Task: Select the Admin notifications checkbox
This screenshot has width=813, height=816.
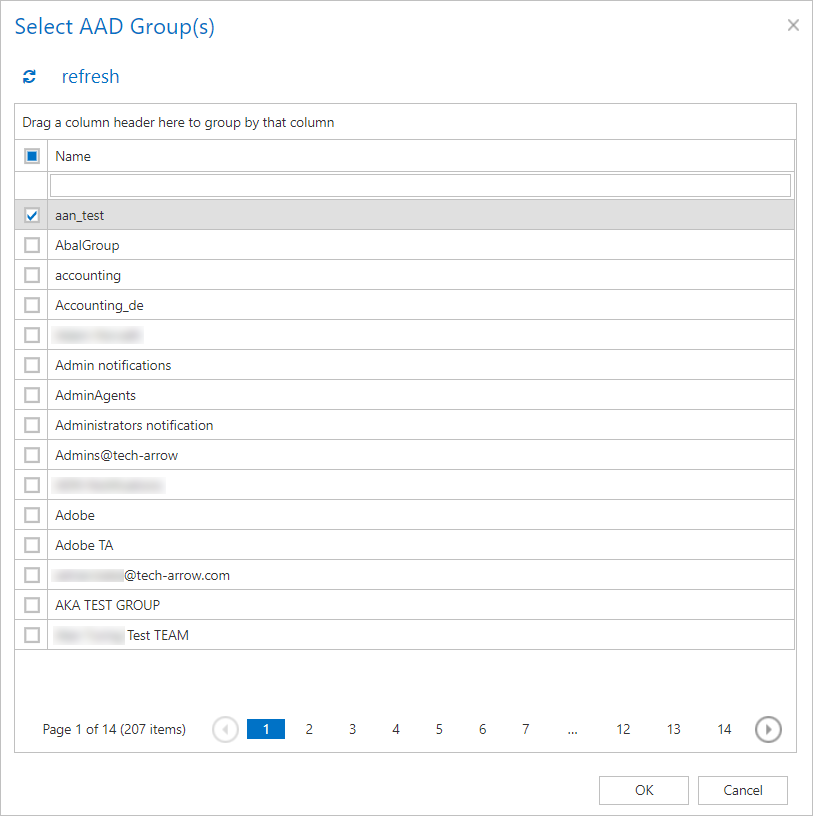Action: (x=32, y=365)
